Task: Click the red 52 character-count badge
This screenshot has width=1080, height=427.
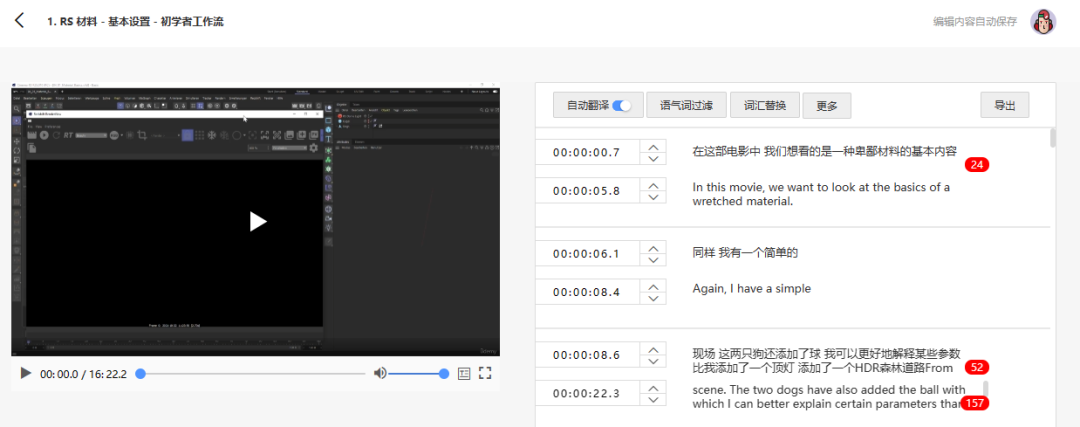Action: [977, 367]
